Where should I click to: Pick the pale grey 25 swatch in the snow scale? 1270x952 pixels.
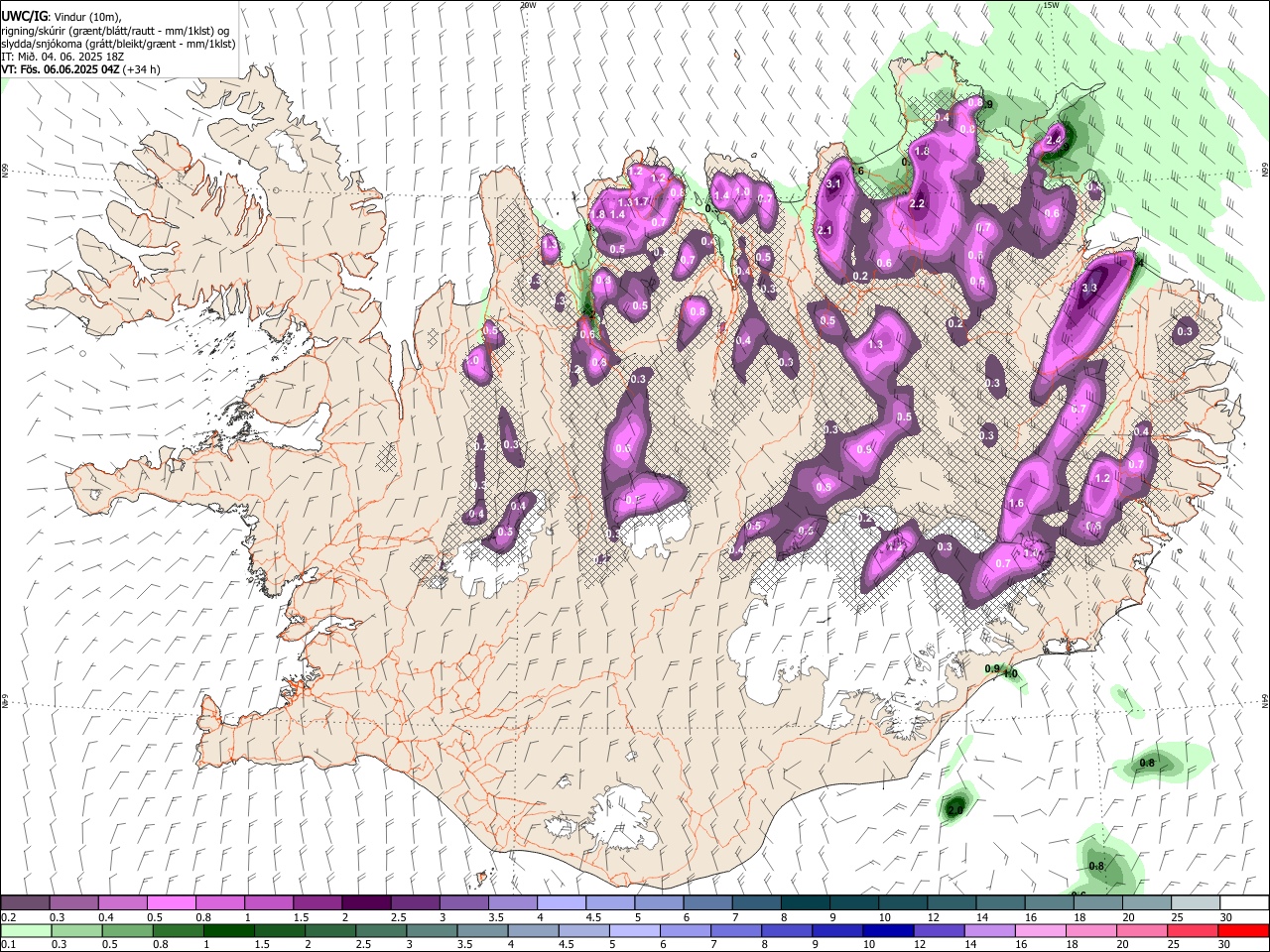click(1196, 903)
